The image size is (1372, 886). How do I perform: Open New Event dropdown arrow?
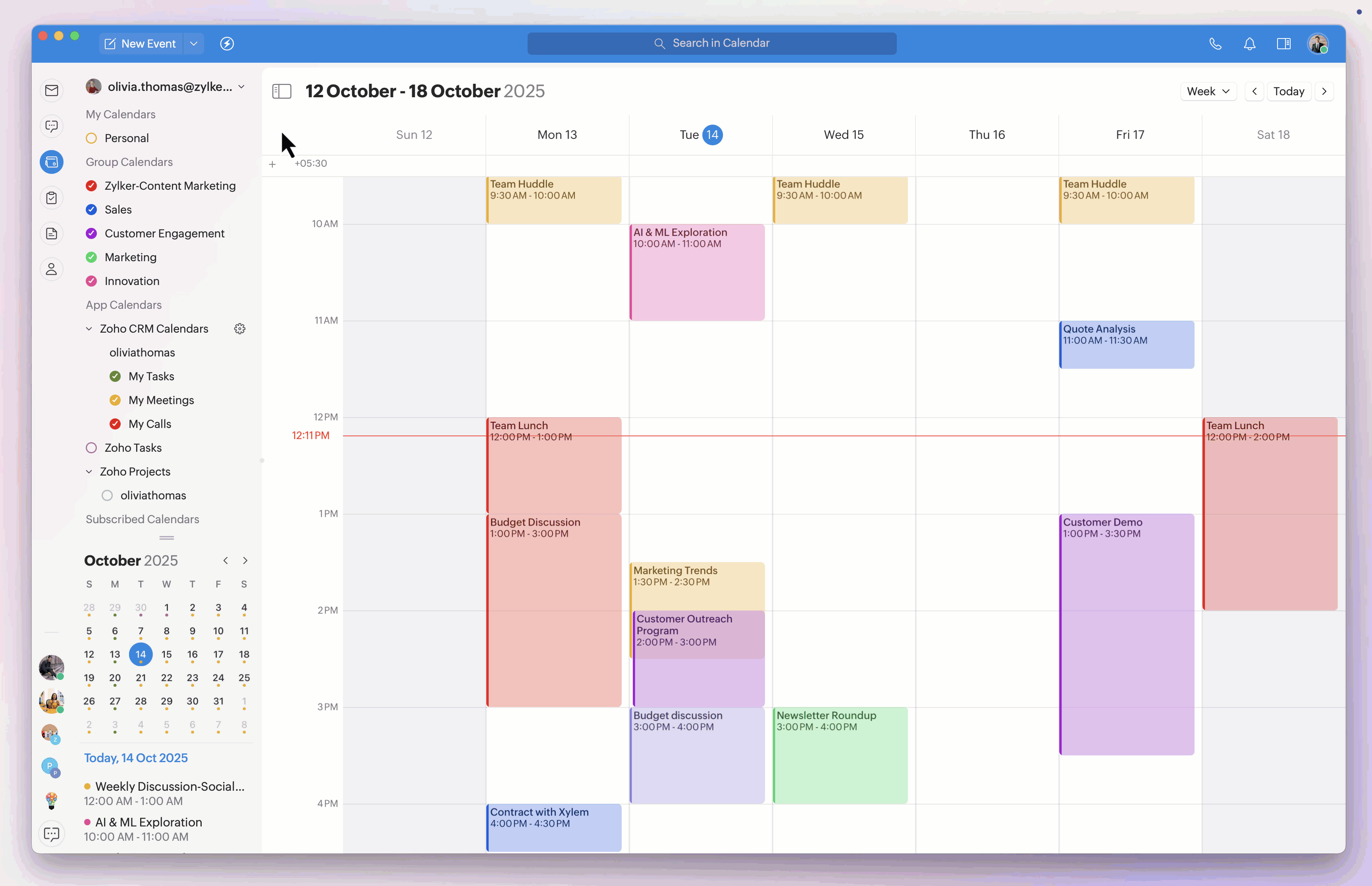coord(194,44)
